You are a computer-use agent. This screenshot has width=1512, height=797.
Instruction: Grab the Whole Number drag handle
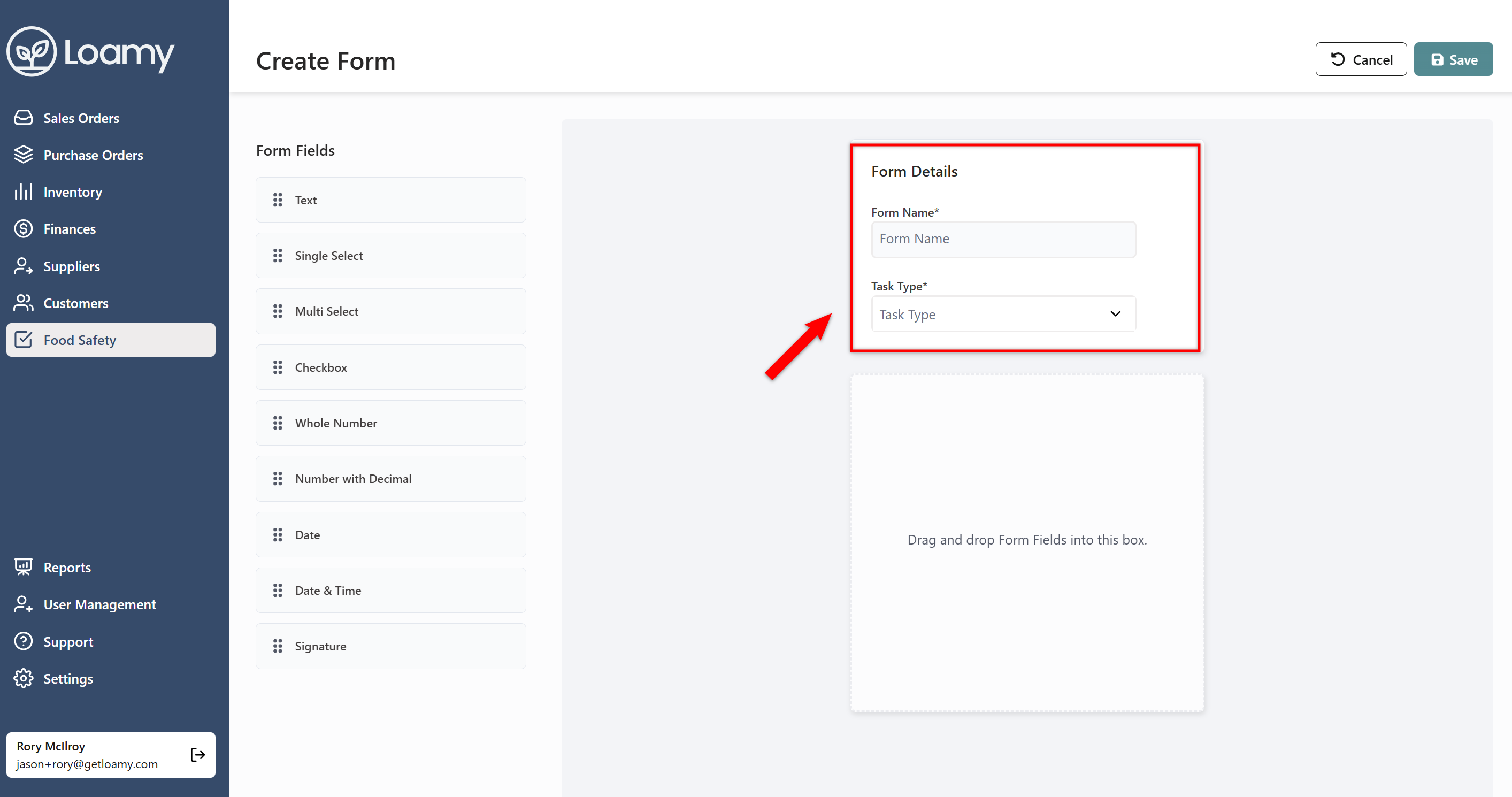pos(278,423)
